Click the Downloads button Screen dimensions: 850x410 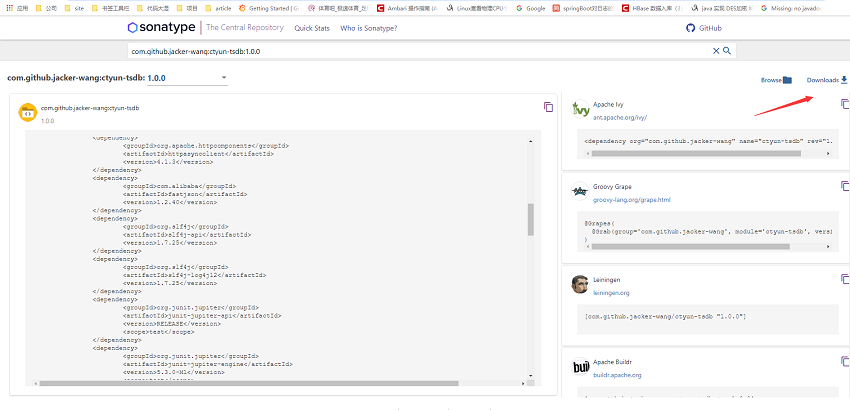[x=827, y=80]
